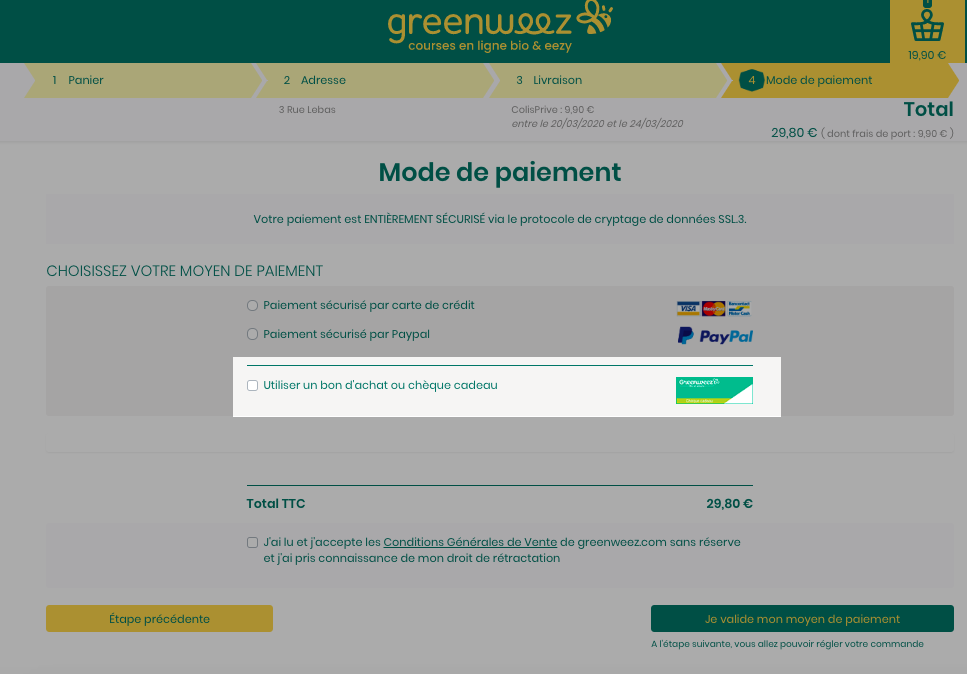The image size is (967, 674).
Task: Open the shopping basket icon
Action: click(x=927, y=25)
